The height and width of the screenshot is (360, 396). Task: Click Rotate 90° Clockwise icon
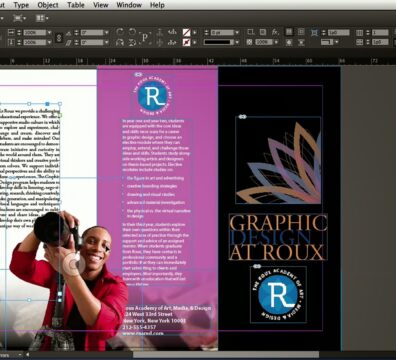point(120,32)
